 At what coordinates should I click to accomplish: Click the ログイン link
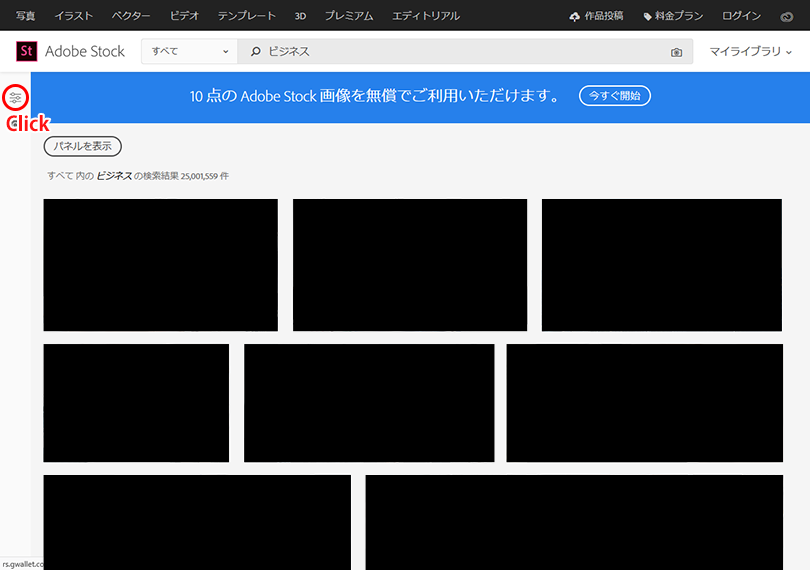741,16
